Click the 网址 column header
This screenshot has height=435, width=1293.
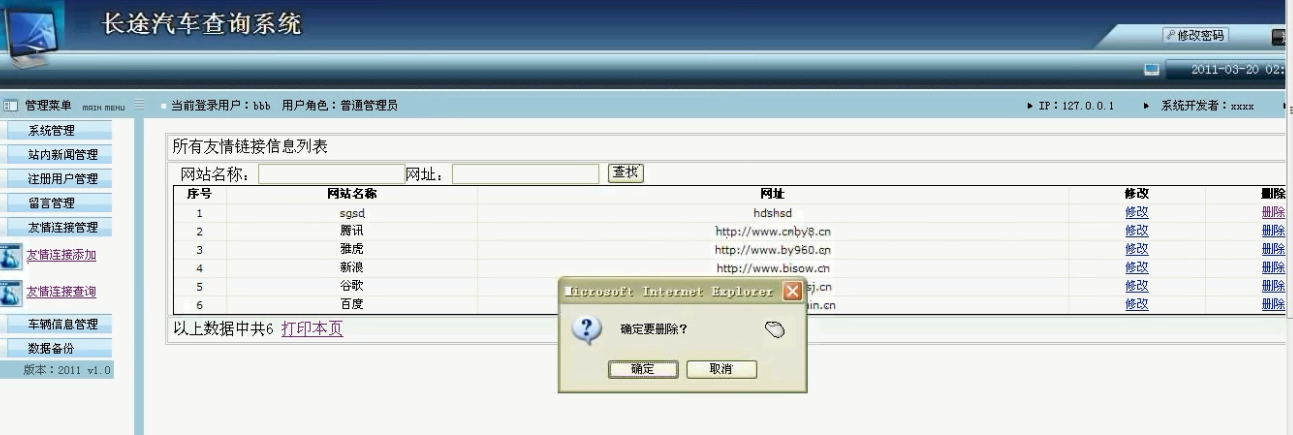tap(773, 194)
